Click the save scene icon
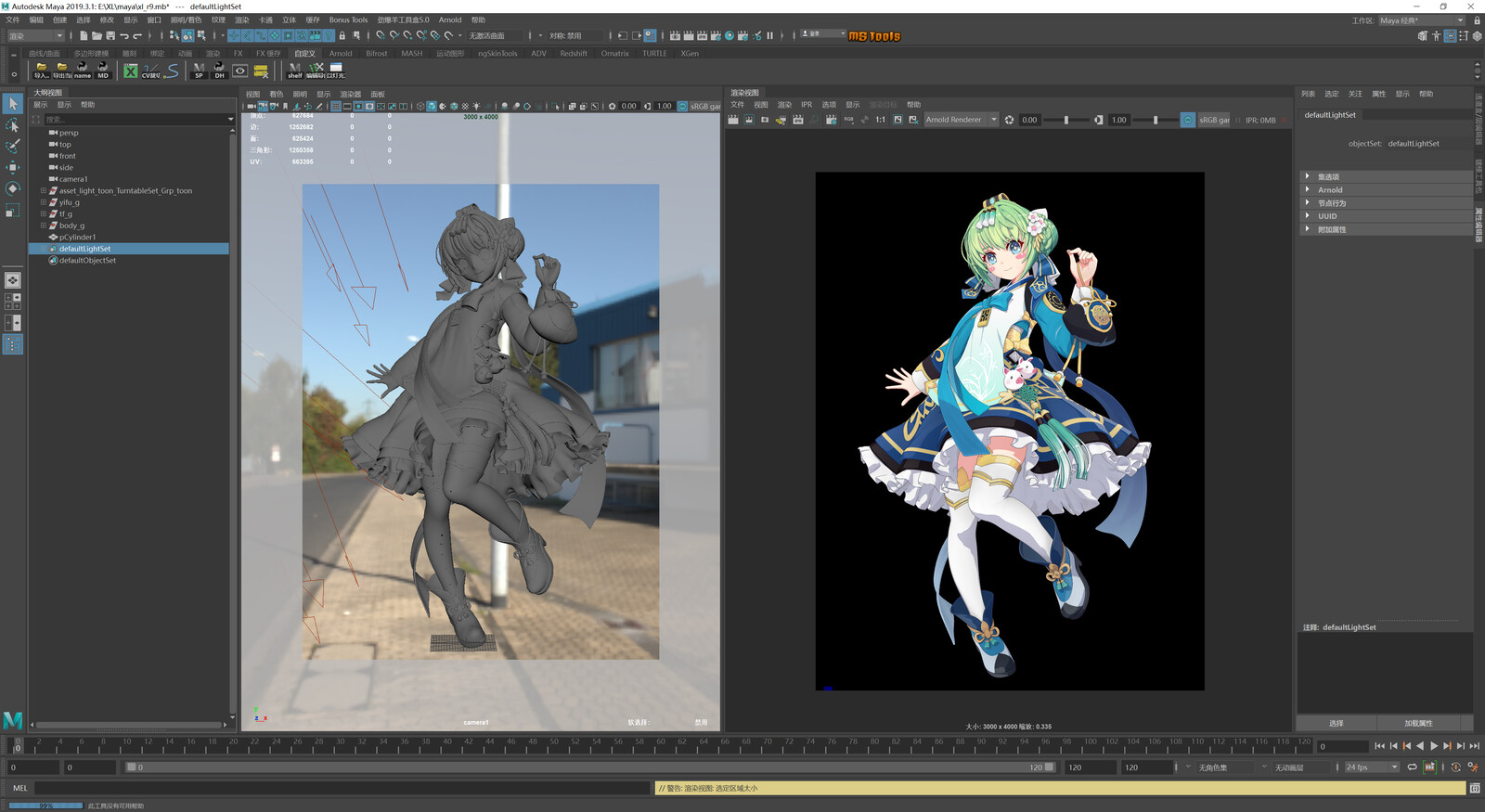The width and height of the screenshot is (1485, 812). tap(110, 35)
